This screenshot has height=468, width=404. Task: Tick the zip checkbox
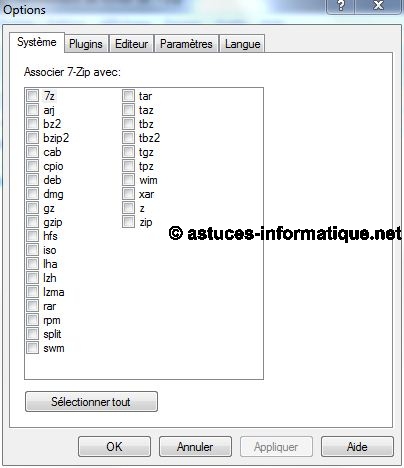pos(128,222)
